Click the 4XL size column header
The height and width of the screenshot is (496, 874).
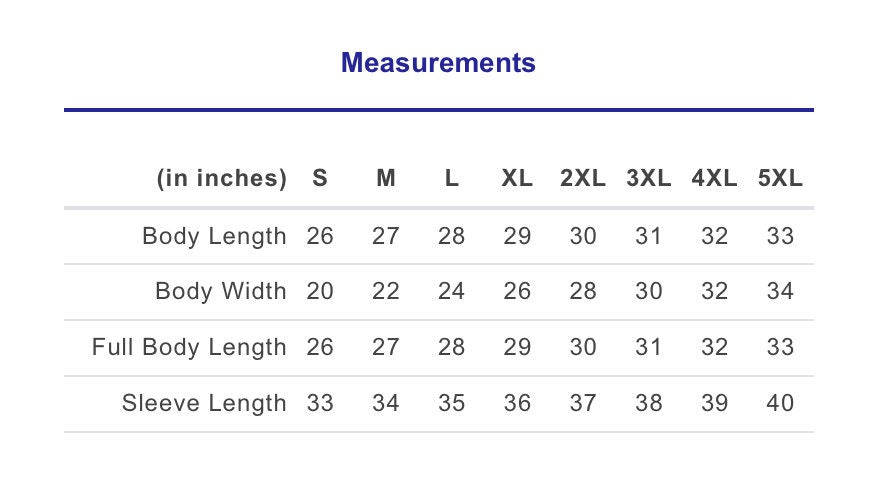[x=714, y=179]
